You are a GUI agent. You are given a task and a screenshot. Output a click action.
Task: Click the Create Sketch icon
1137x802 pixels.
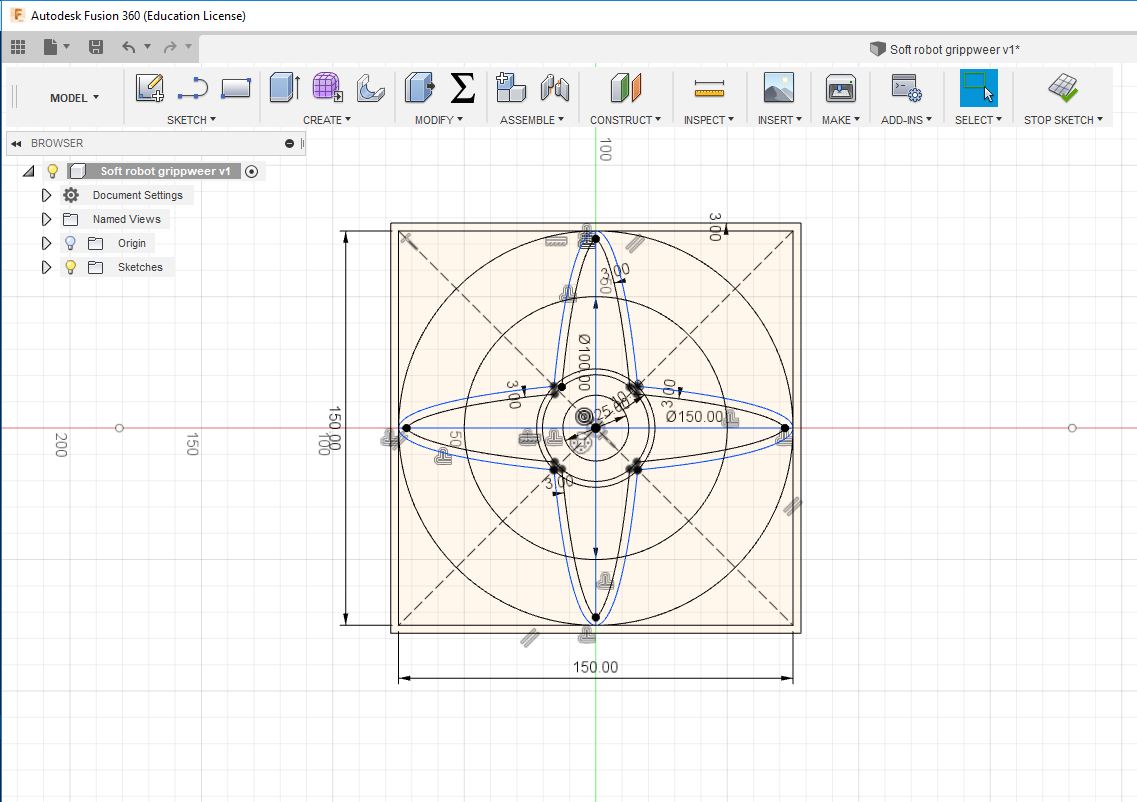[x=150, y=89]
